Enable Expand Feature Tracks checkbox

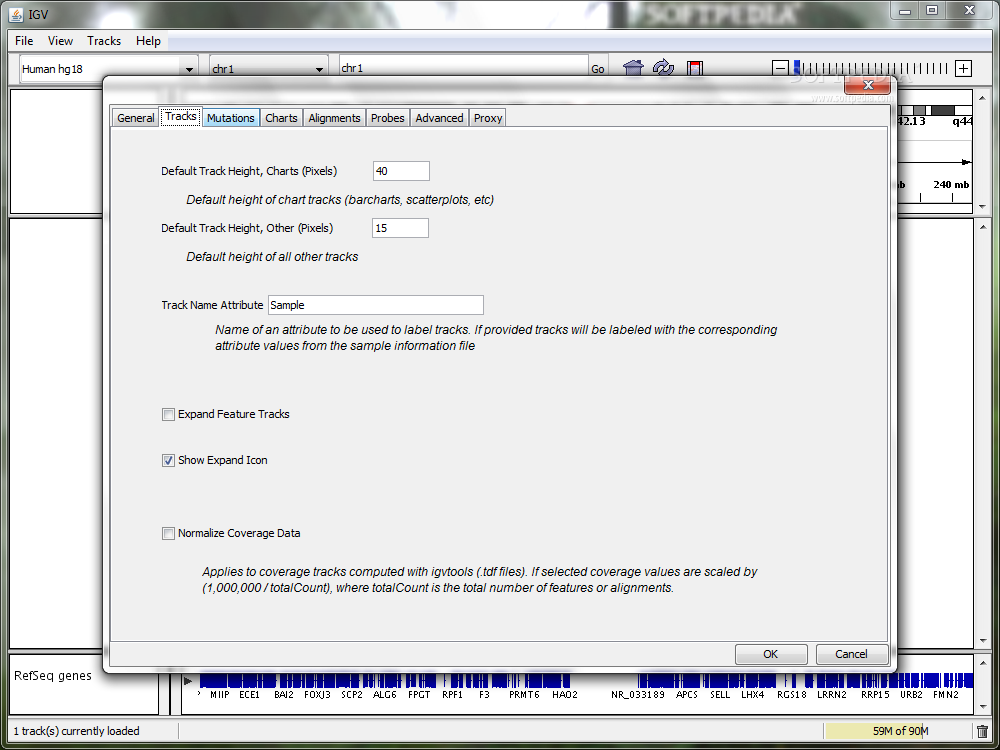[x=168, y=415]
